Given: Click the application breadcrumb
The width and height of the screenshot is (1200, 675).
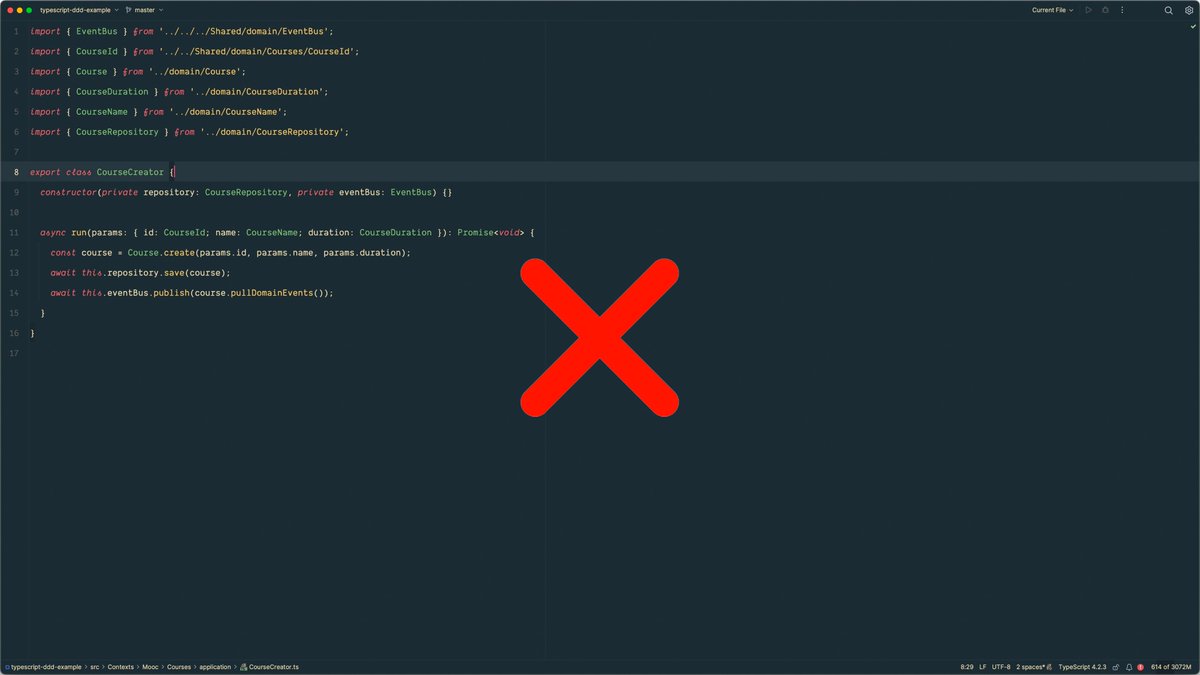Looking at the screenshot, I should coord(215,666).
